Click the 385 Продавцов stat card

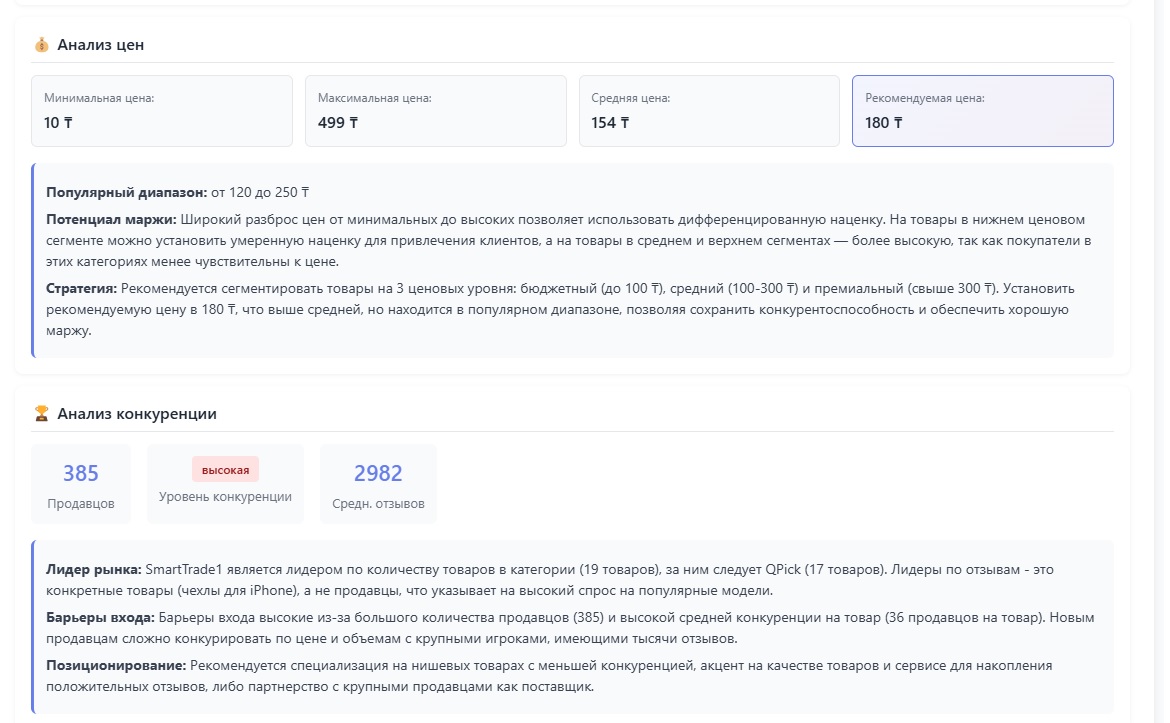point(81,484)
